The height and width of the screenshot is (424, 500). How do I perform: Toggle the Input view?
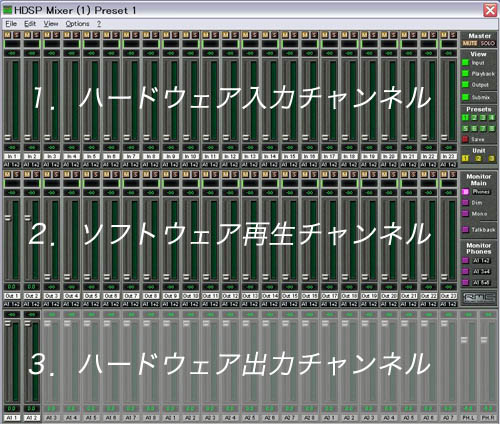[465, 63]
